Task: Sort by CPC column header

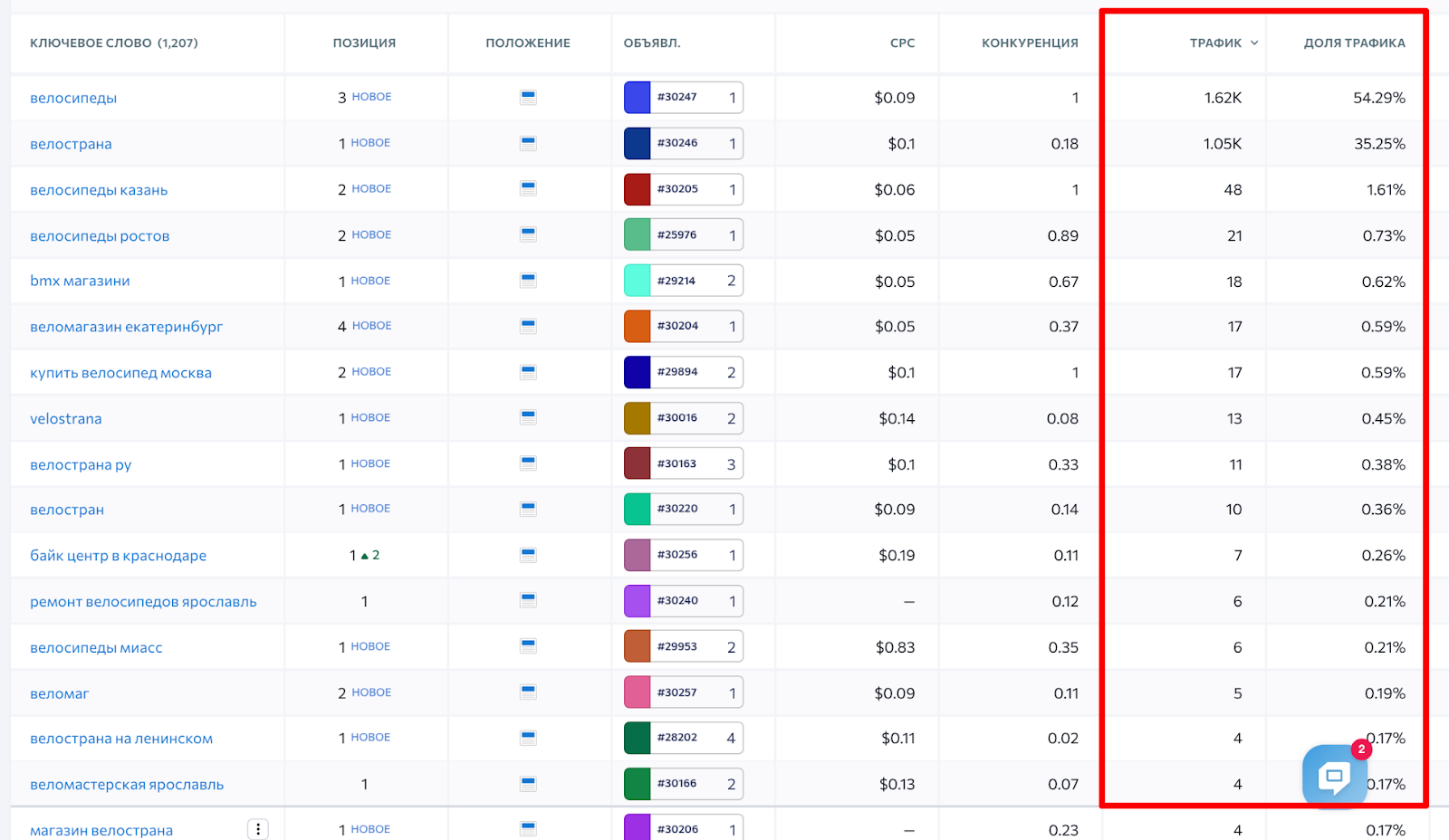Action: click(x=902, y=43)
